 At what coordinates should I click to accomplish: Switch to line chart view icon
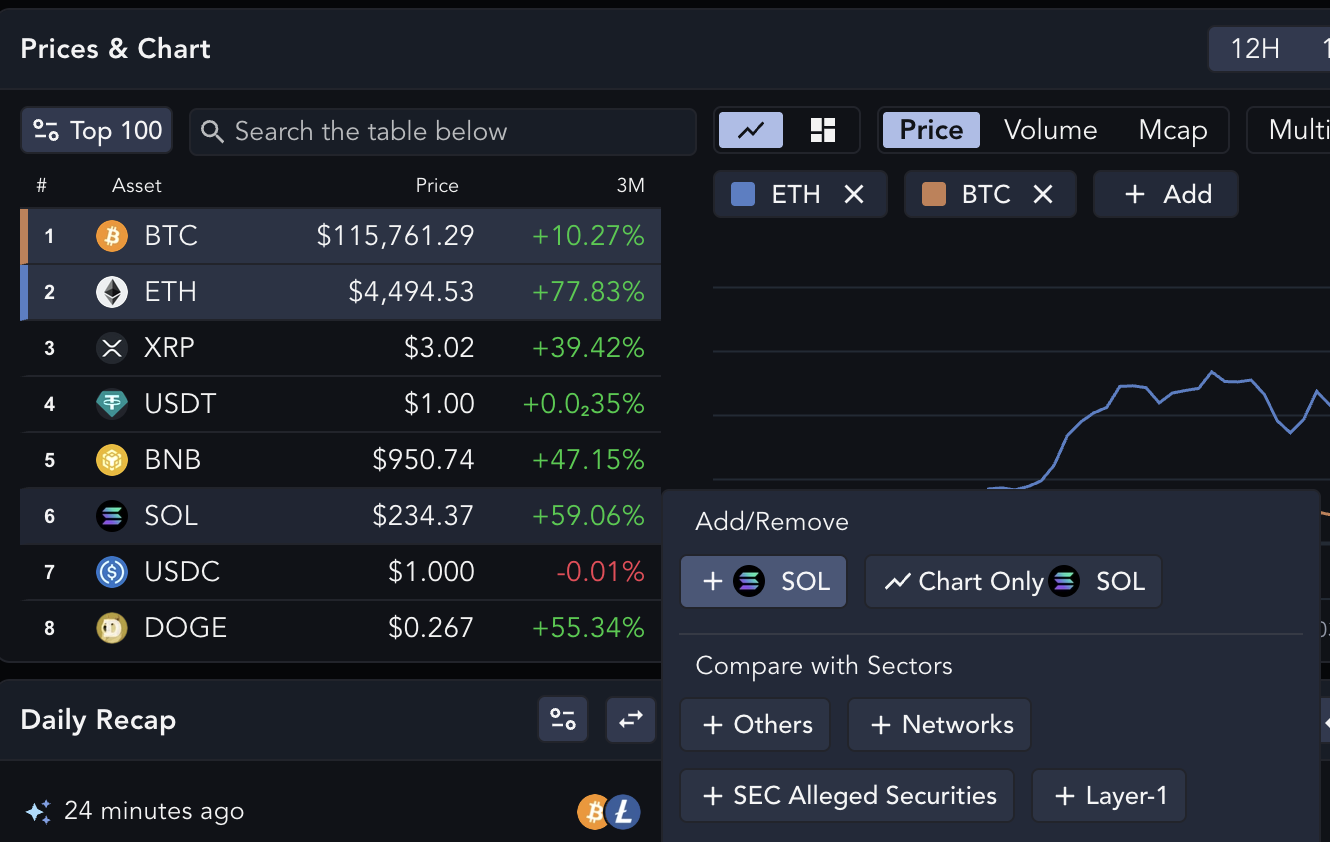click(x=751, y=130)
